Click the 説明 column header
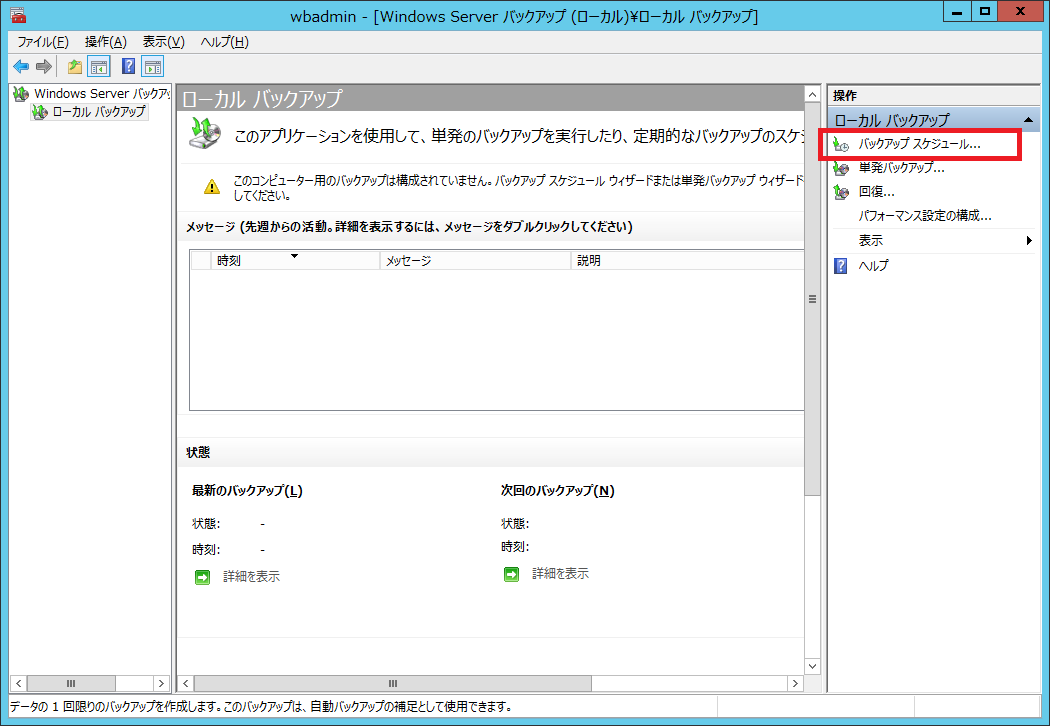This screenshot has height=726, width=1050. point(687,261)
